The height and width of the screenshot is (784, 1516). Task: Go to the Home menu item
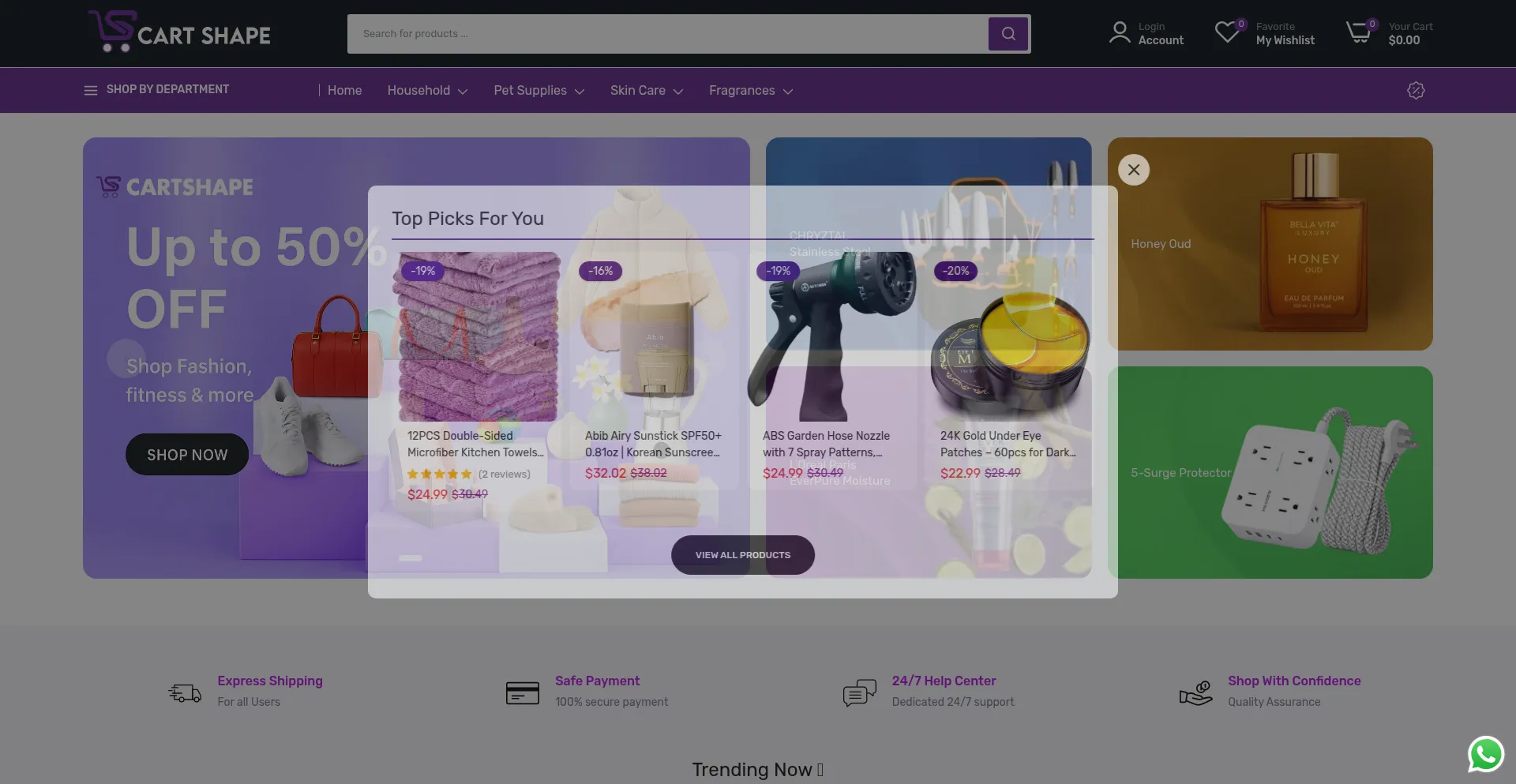(x=344, y=91)
